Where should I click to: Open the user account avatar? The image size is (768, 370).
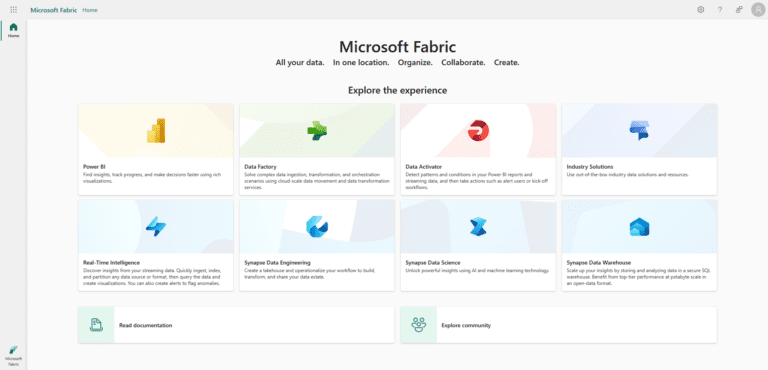758,10
